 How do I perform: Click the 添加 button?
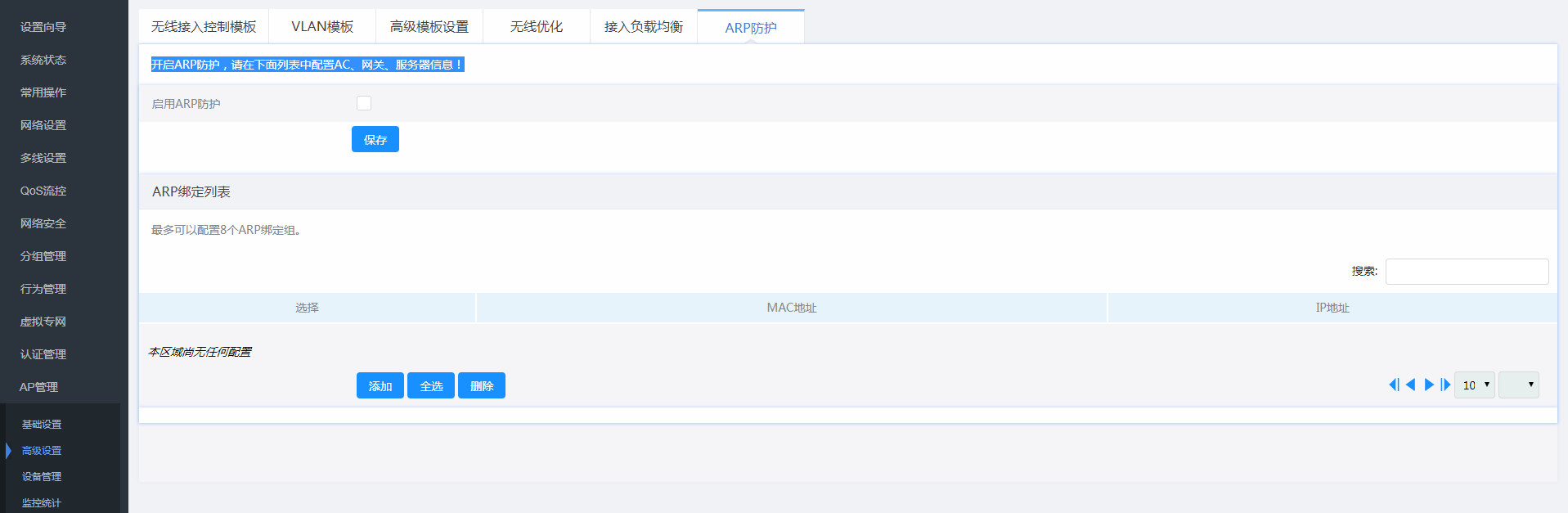point(380,385)
